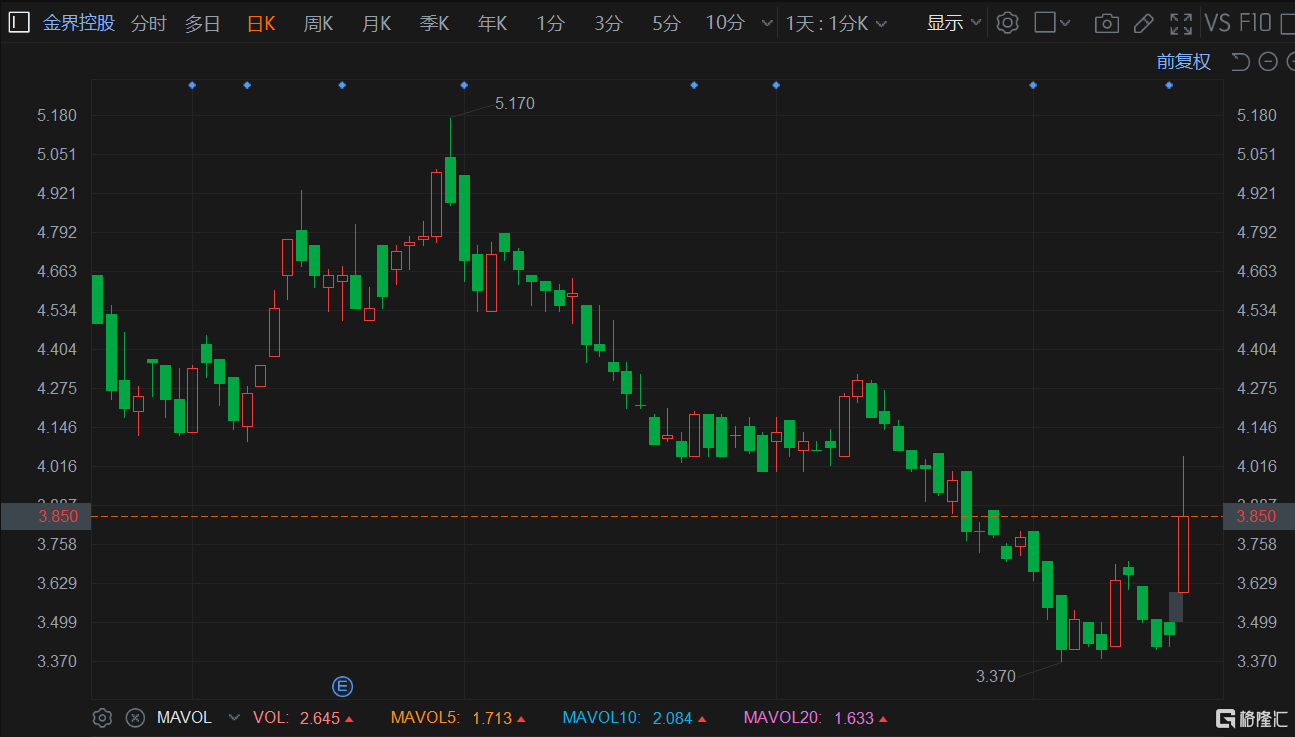Change the 前复权 adjustment setting
This screenshot has height=737, width=1295.
(1184, 62)
